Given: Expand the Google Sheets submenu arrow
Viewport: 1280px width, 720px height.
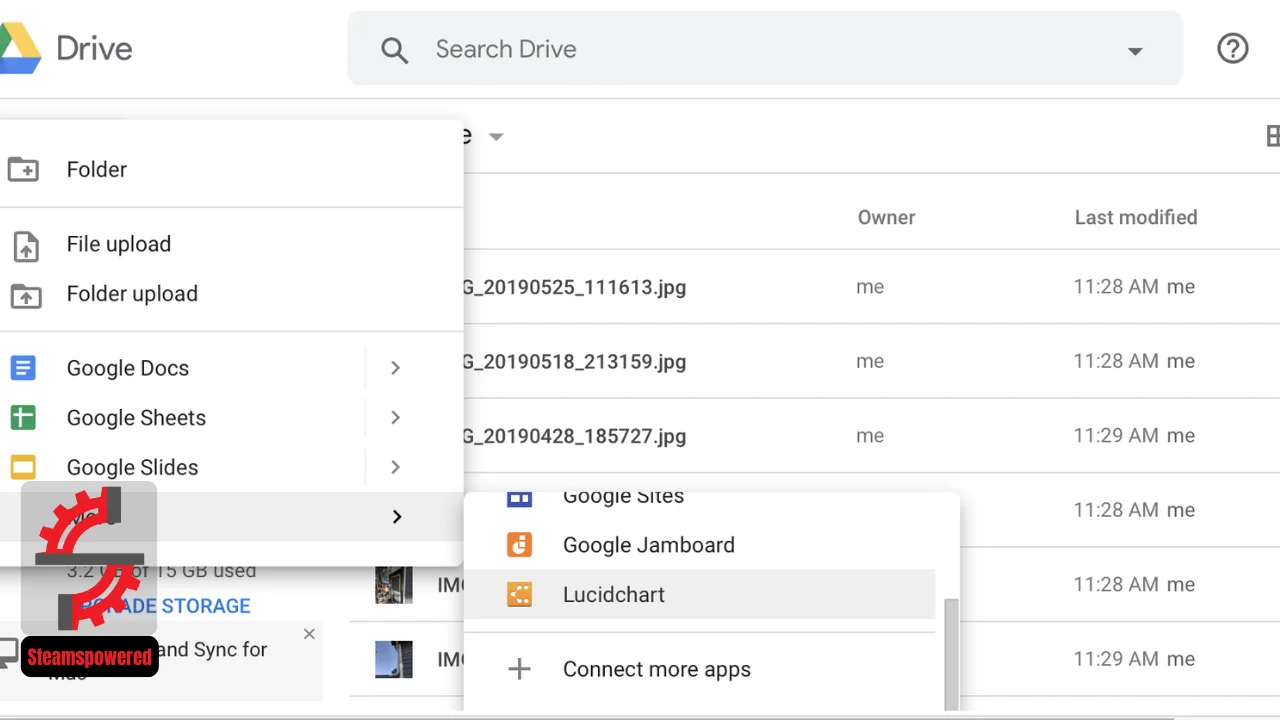Looking at the screenshot, I should (x=395, y=418).
